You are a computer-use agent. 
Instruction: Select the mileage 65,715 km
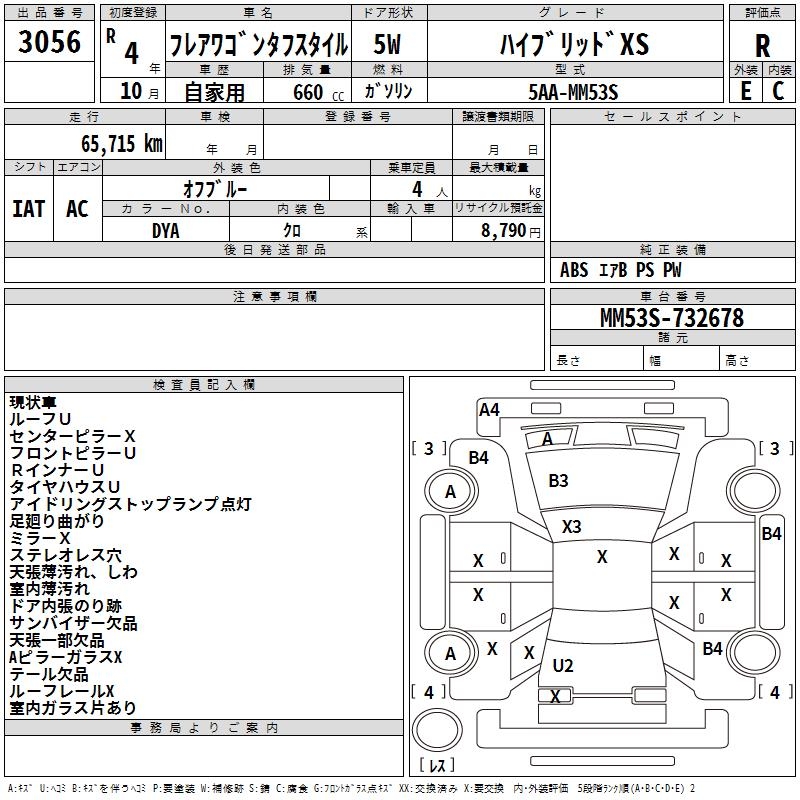coord(122,143)
